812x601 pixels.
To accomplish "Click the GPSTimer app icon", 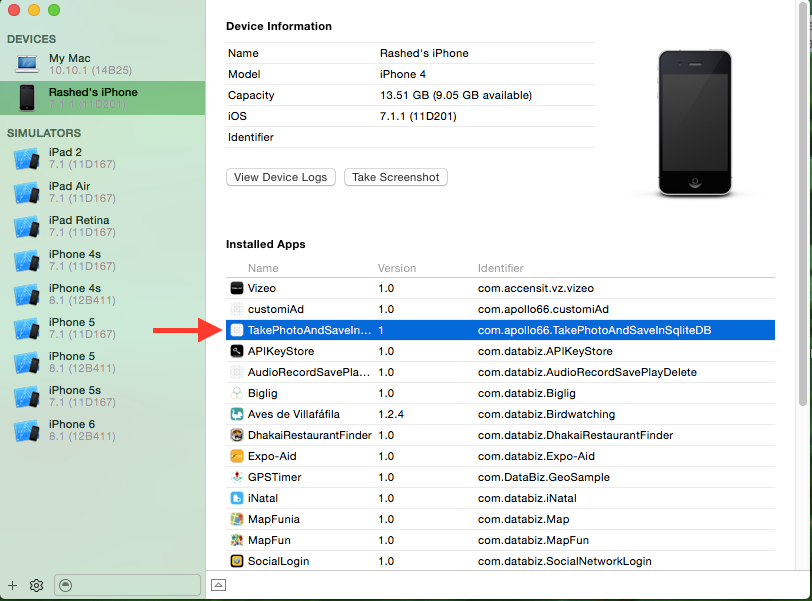I will pyautogui.click(x=237, y=477).
